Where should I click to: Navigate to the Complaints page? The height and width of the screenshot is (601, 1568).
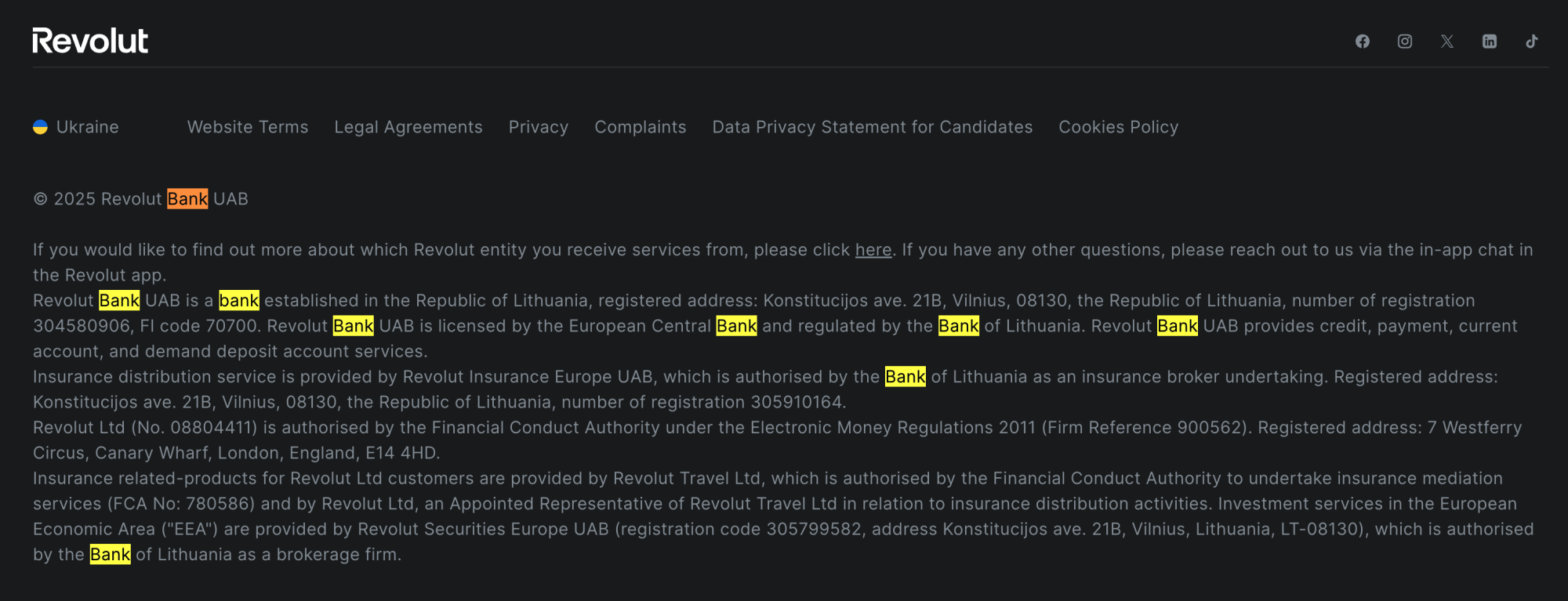point(641,127)
